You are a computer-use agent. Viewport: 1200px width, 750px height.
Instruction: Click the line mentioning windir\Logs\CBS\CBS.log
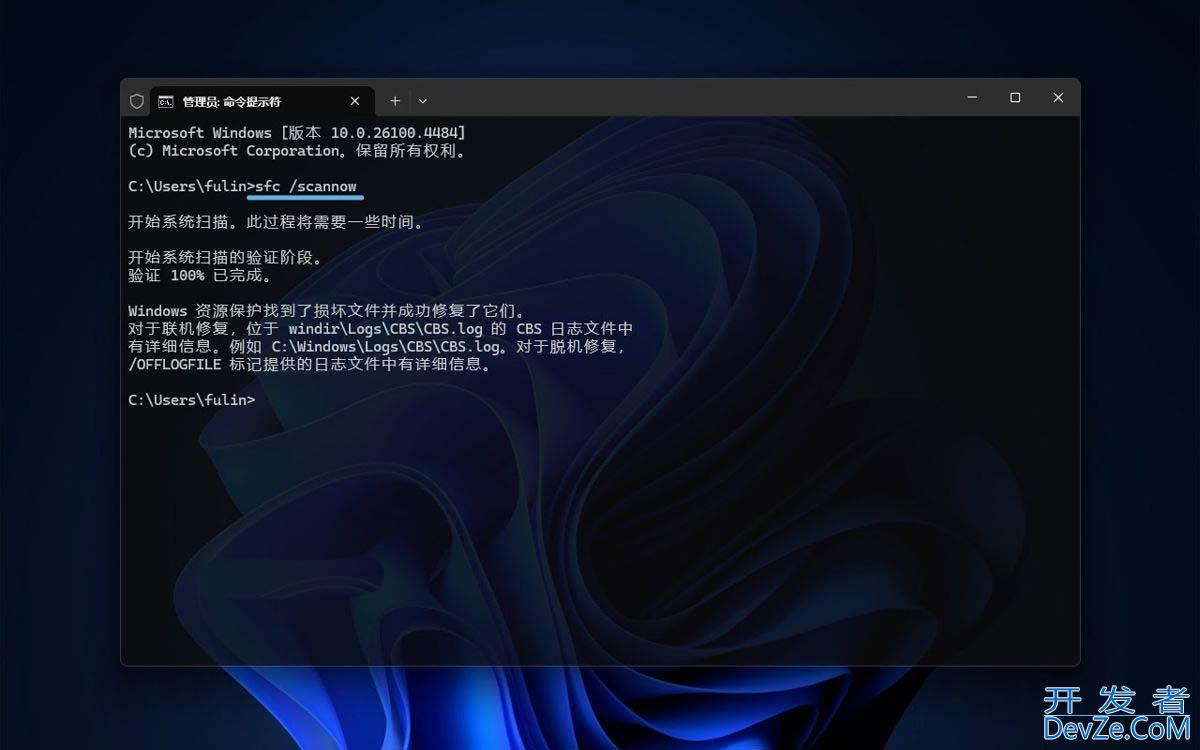point(381,329)
